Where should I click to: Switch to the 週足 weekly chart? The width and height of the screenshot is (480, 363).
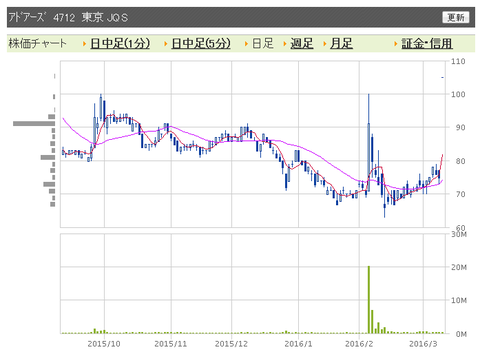[302, 44]
